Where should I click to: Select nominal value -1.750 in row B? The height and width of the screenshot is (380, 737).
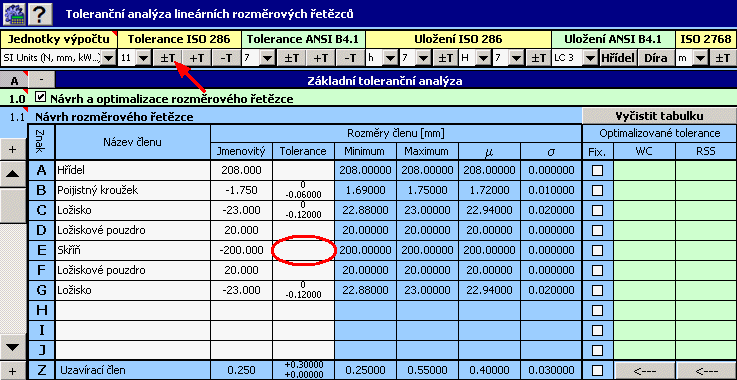[241, 190]
